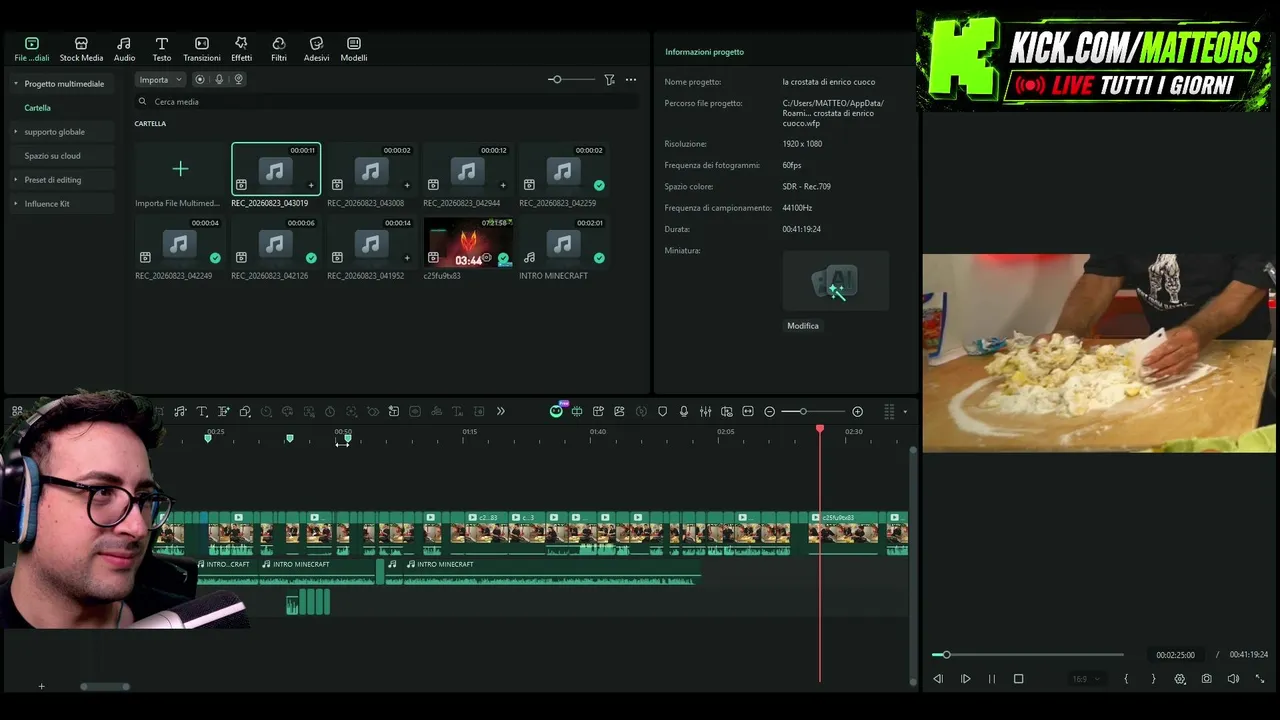The image size is (1280, 720).
Task: Click the voiceover microphone icon beside Importa
Action: (219, 80)
